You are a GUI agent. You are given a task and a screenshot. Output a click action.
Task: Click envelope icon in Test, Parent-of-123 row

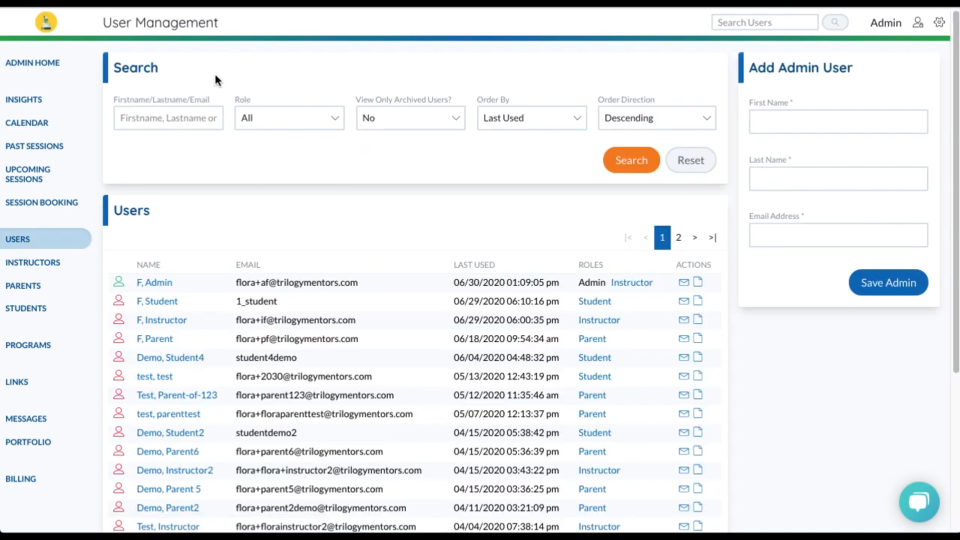click(683, 395)
